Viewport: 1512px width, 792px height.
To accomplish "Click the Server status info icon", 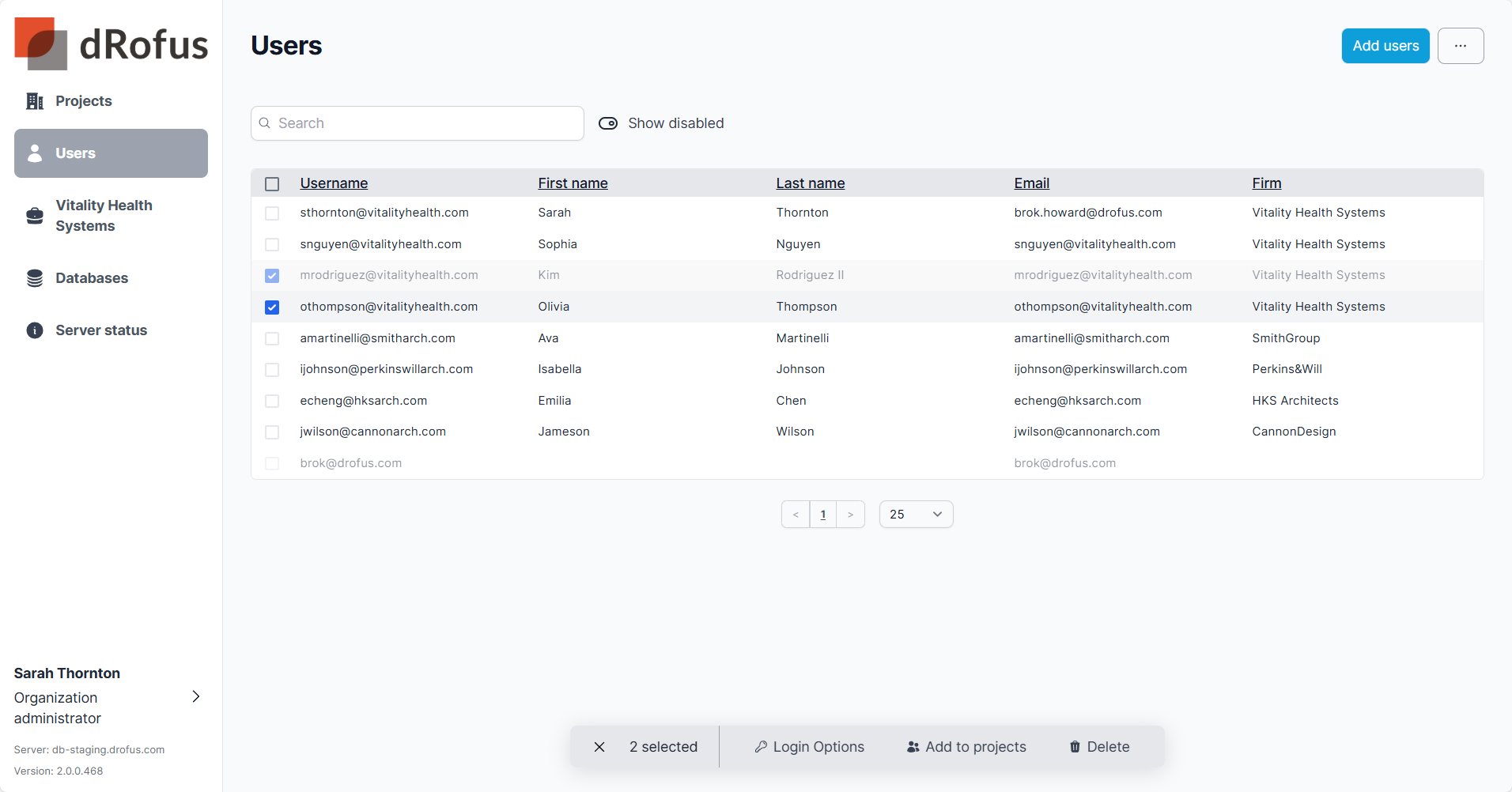I will point(35,330).
